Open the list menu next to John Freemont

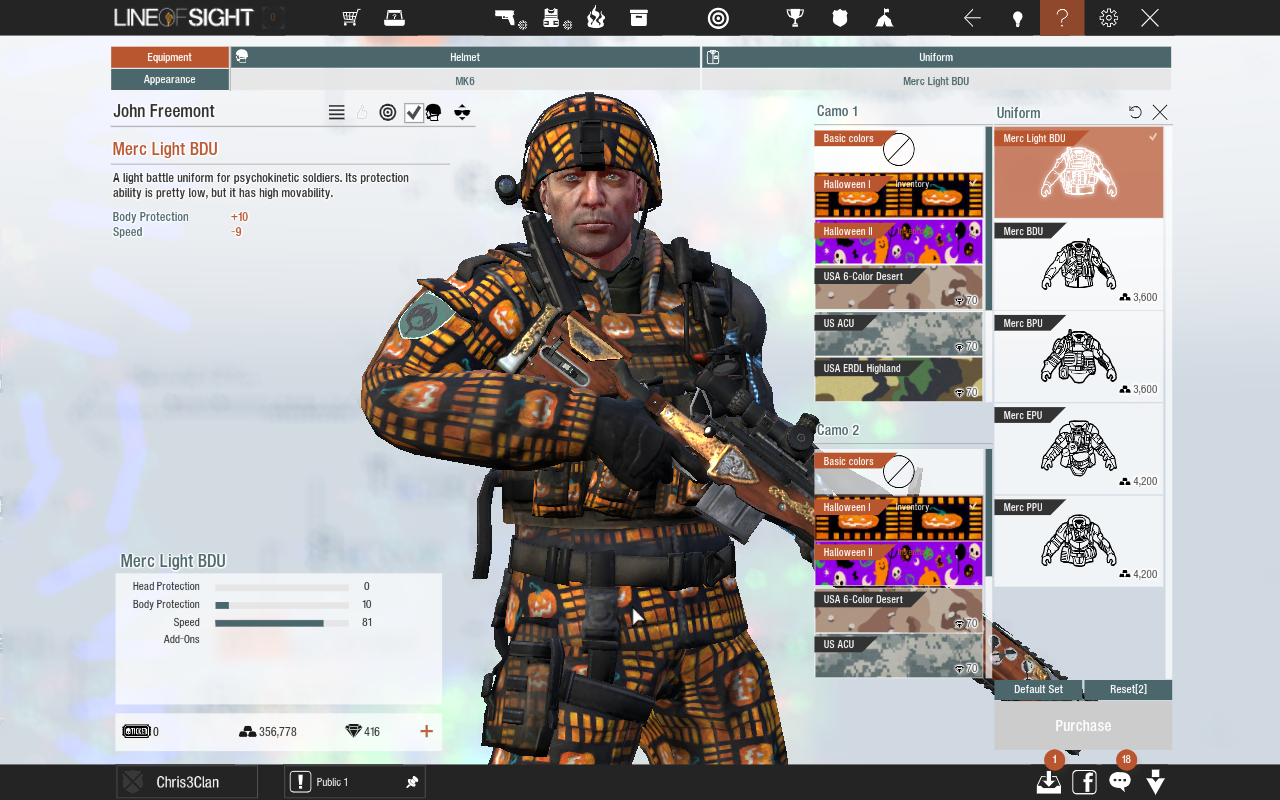point(337,113)
